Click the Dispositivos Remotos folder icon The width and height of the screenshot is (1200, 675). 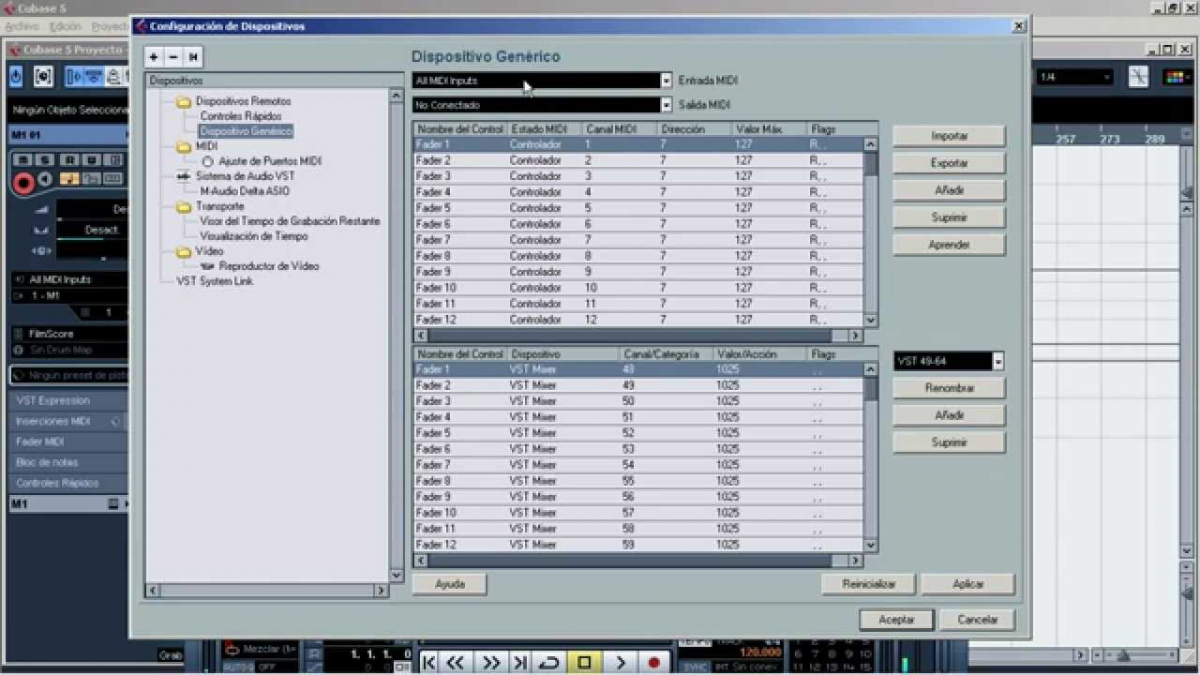[184, 102]
